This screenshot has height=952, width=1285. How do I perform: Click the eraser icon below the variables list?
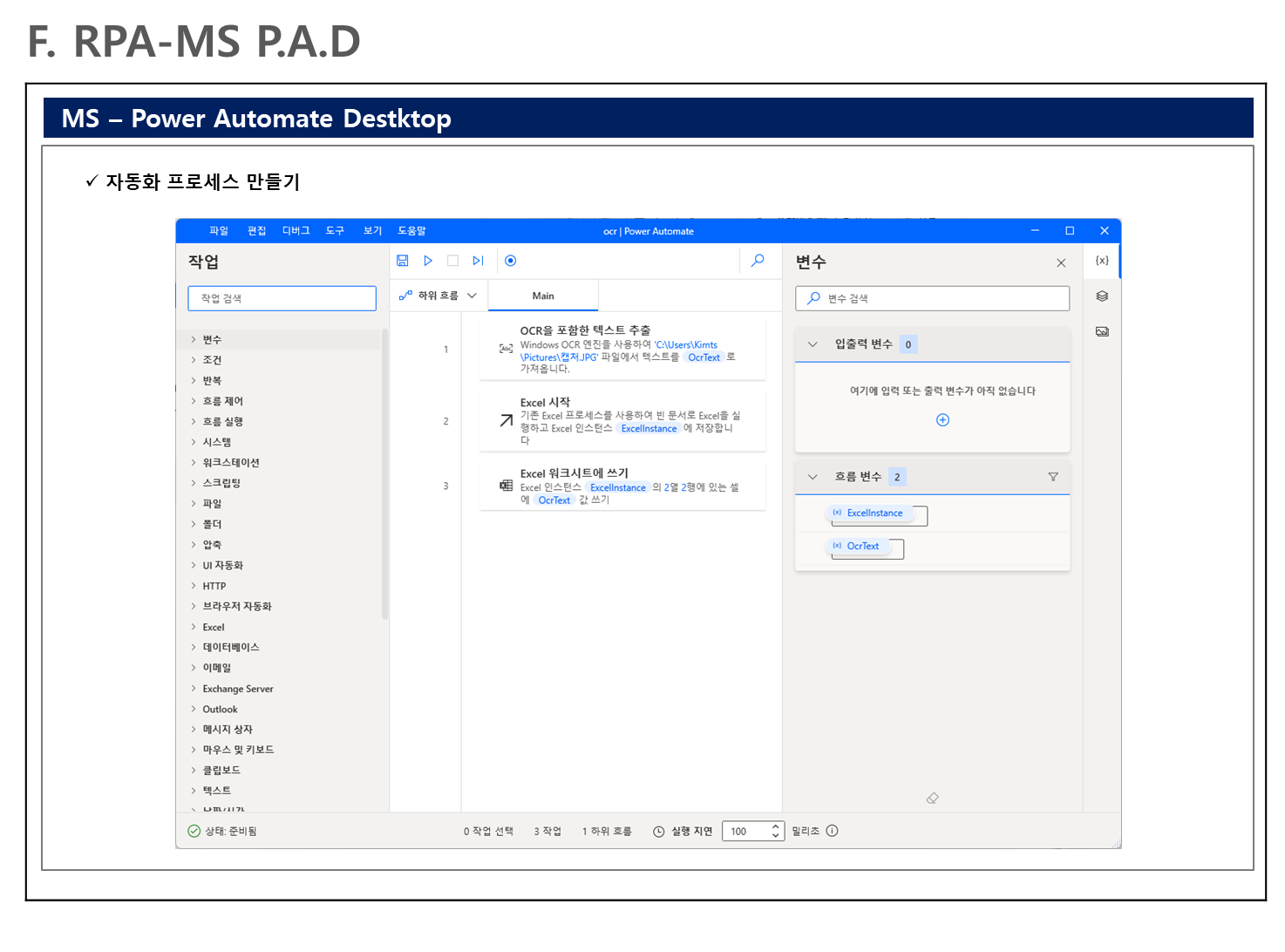coord(933,798)
